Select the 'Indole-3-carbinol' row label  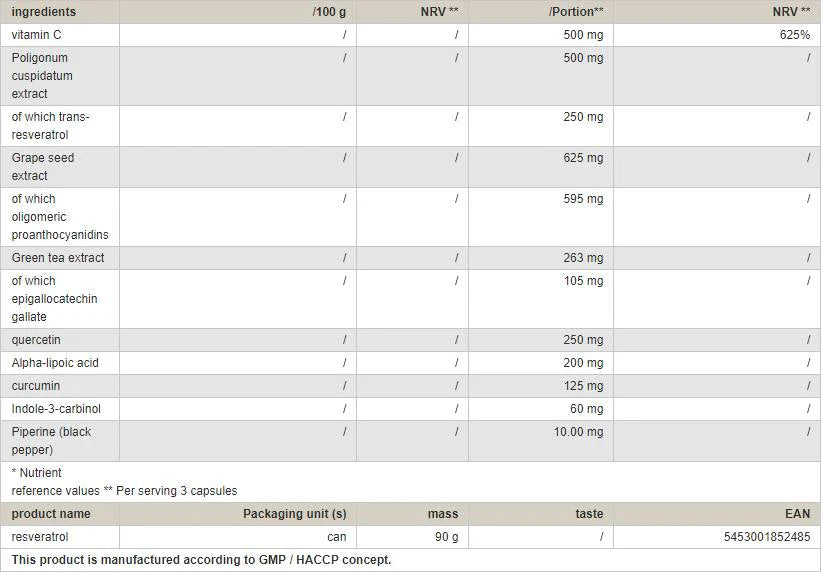tap(56, 409)
